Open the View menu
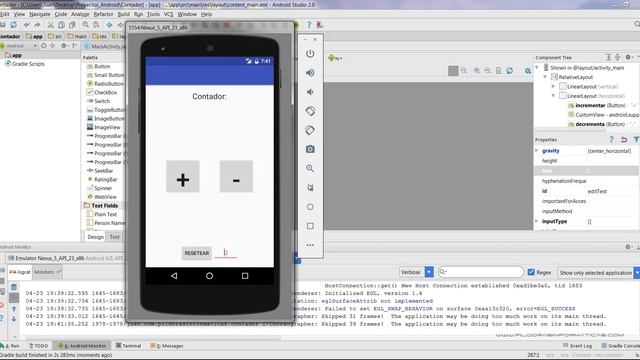Screen dimensions: 640x360 click(19, 14)
